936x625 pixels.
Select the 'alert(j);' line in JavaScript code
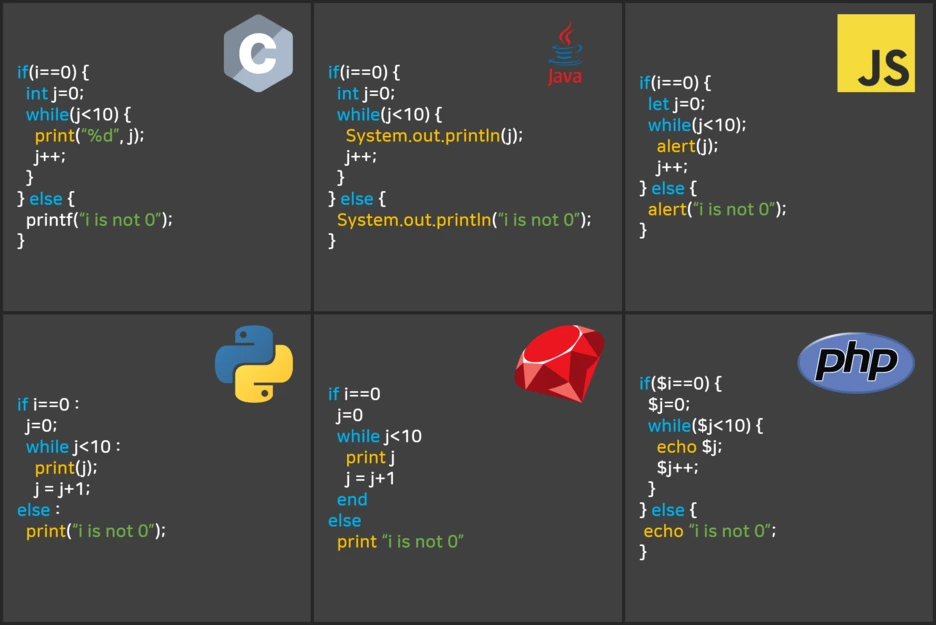tap(687, 146)
